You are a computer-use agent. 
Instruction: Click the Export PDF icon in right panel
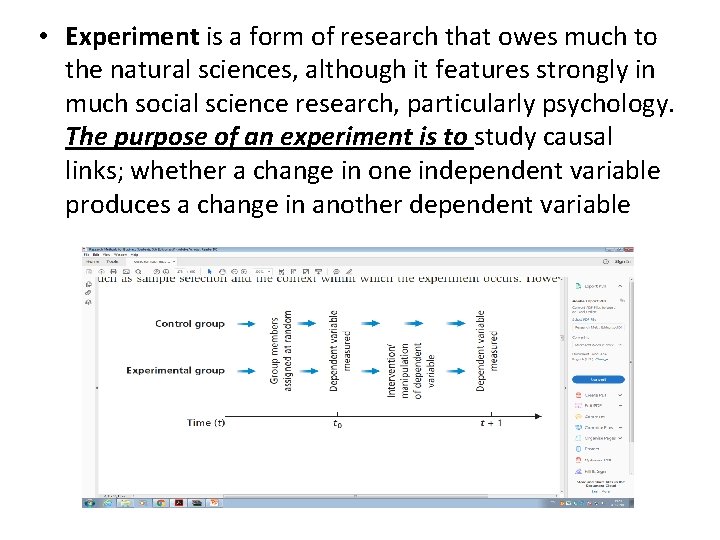point(578,286)
